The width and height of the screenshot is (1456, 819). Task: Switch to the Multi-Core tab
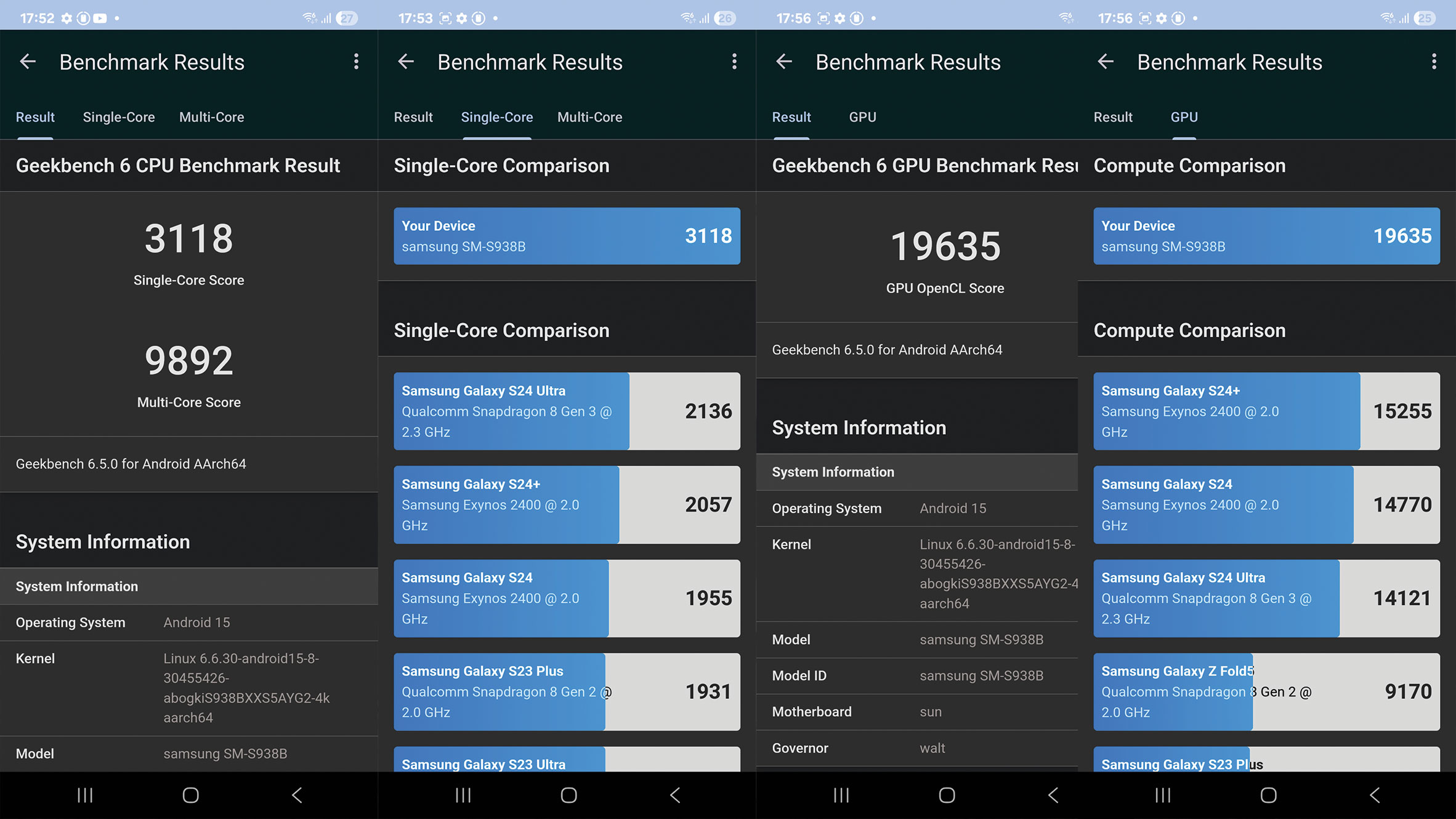[x=211, y=117]
